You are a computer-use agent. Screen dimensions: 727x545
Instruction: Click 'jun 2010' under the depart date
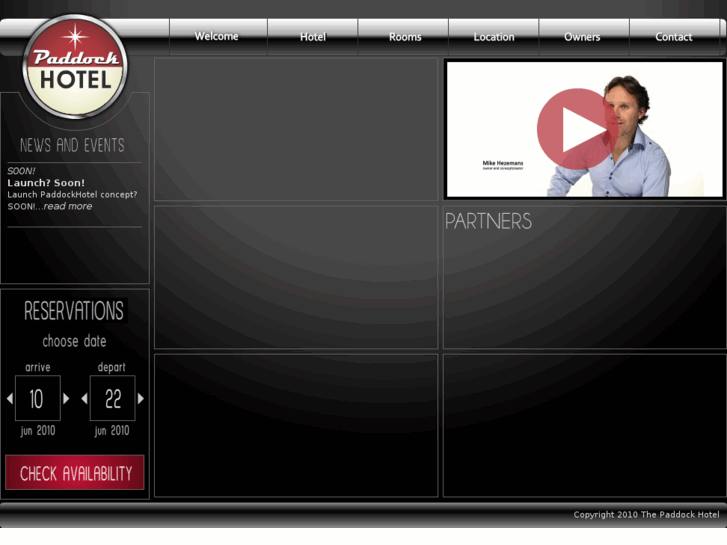[x=112, y=431]
